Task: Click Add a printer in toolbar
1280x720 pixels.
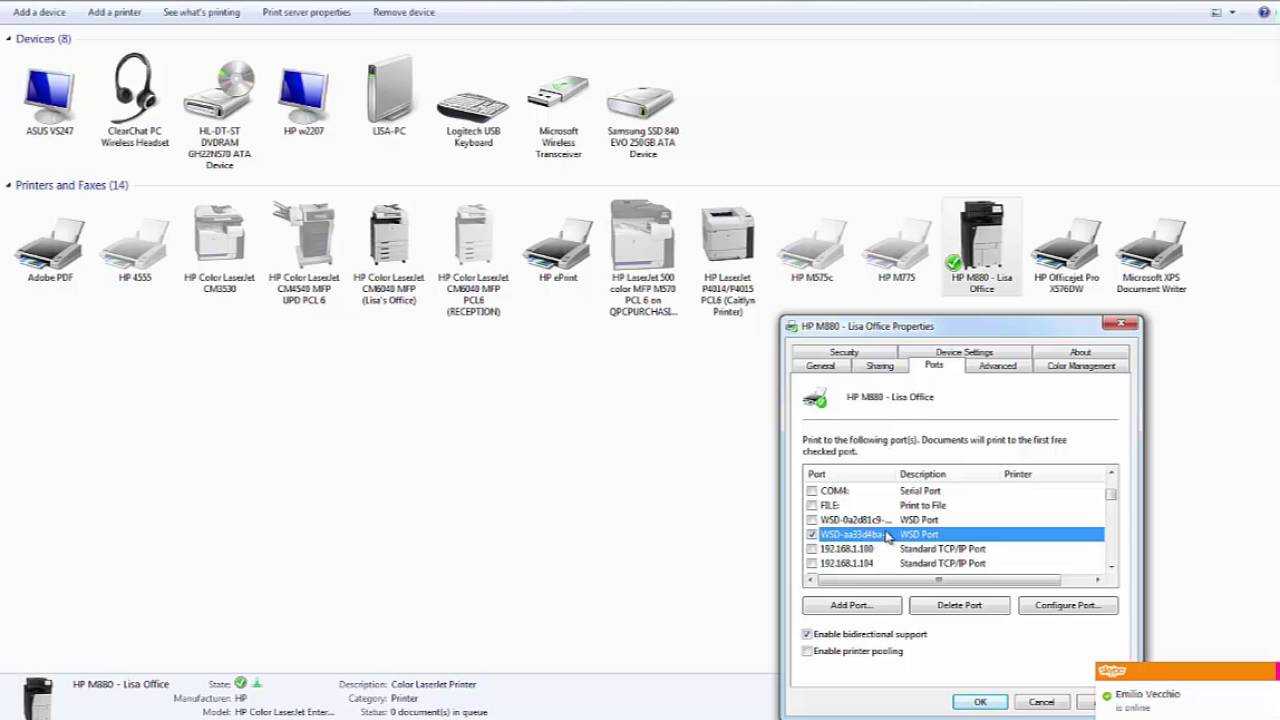Action: (x=114, y=13)
